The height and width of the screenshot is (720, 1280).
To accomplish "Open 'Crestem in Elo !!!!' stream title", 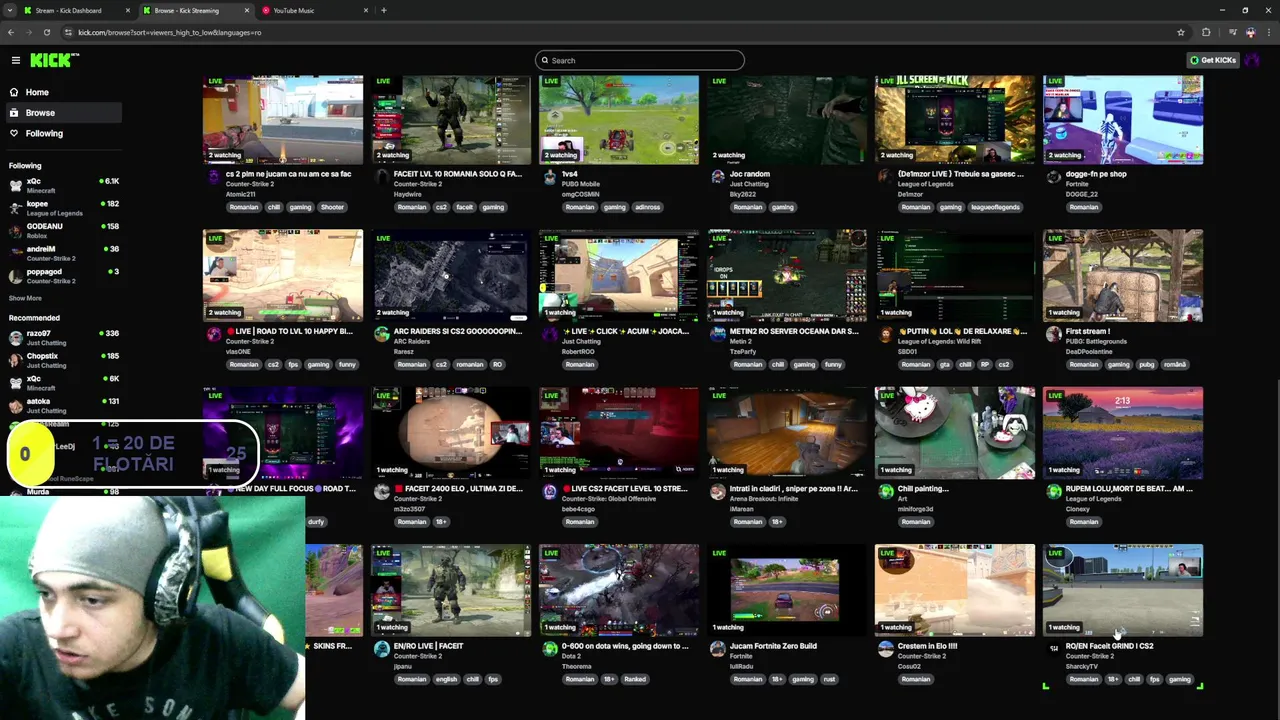I will 928,646.
